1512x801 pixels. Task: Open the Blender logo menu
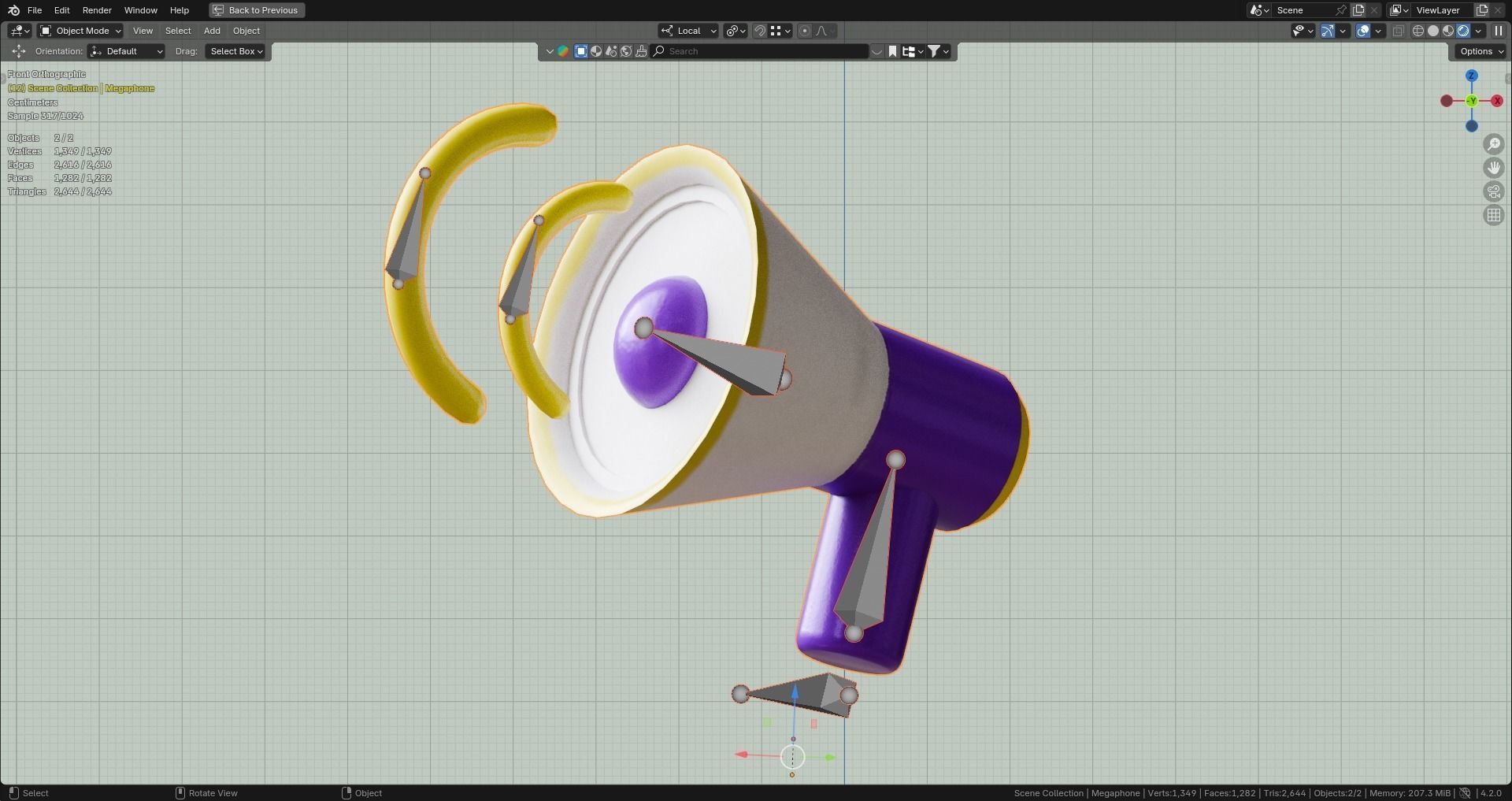(13, 10)
